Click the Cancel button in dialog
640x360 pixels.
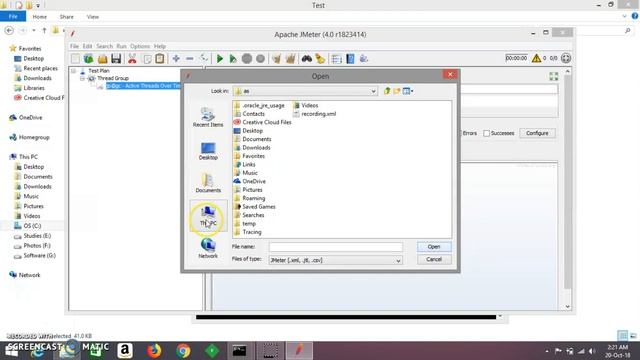434,259
